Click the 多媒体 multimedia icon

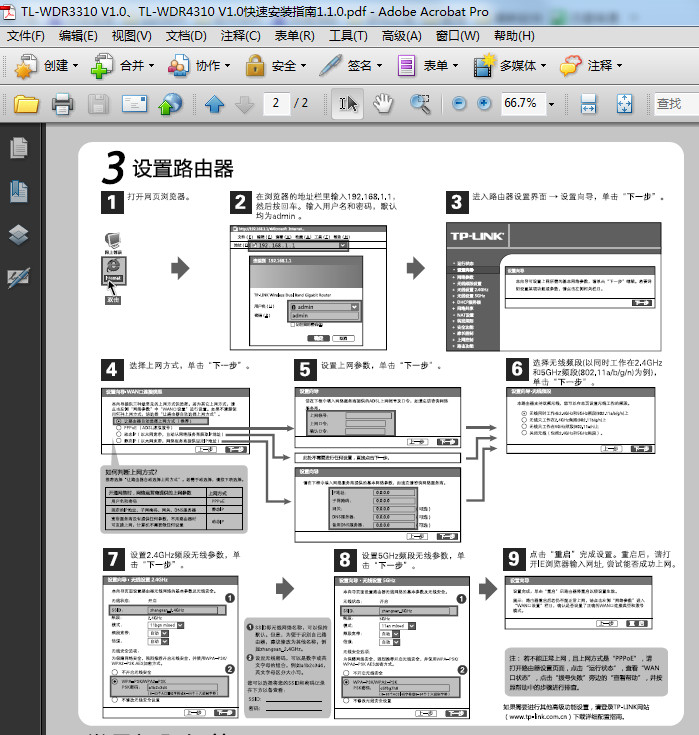pyautogui.click(x=484, y=66)
